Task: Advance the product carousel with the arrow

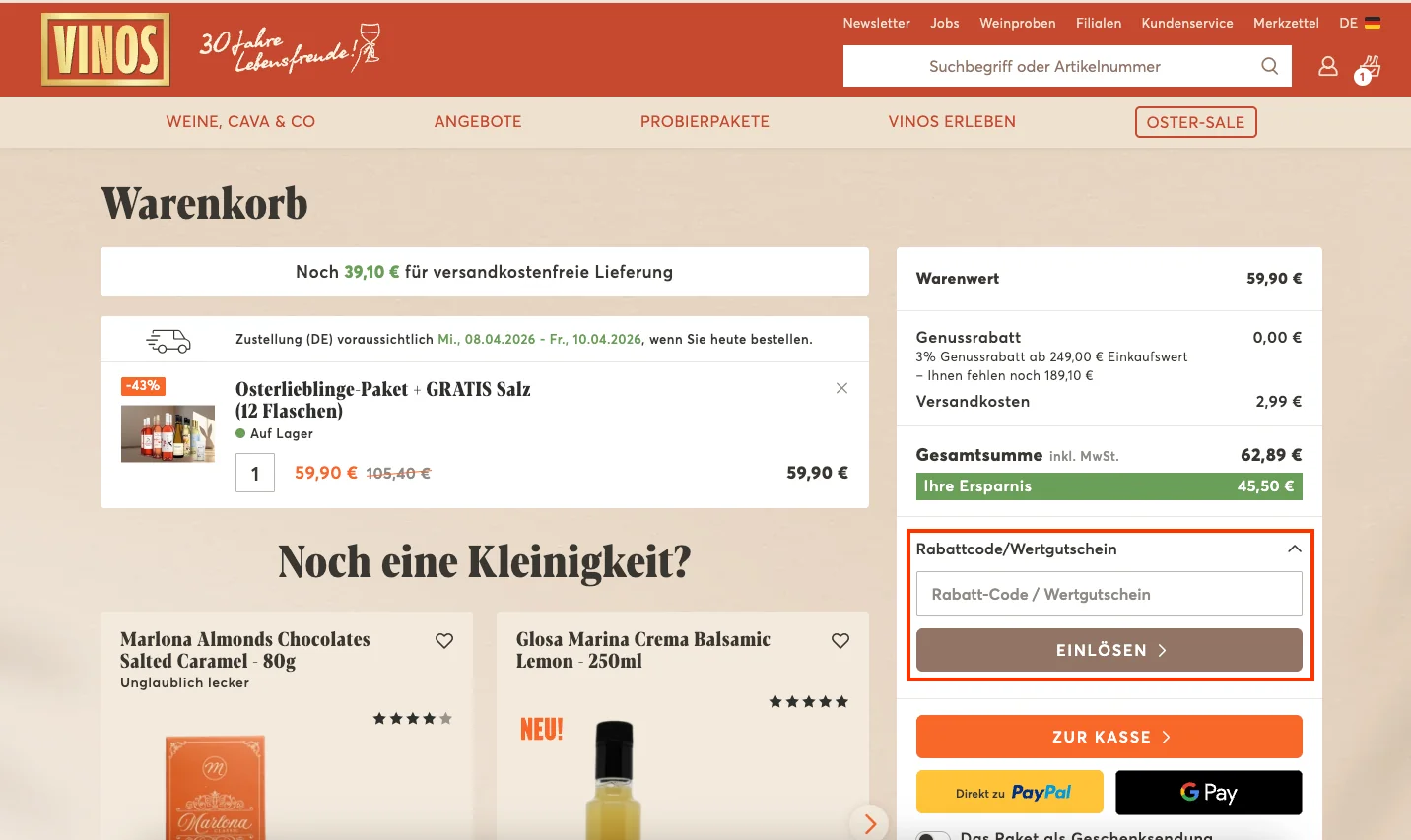Action: click(868, 823)
